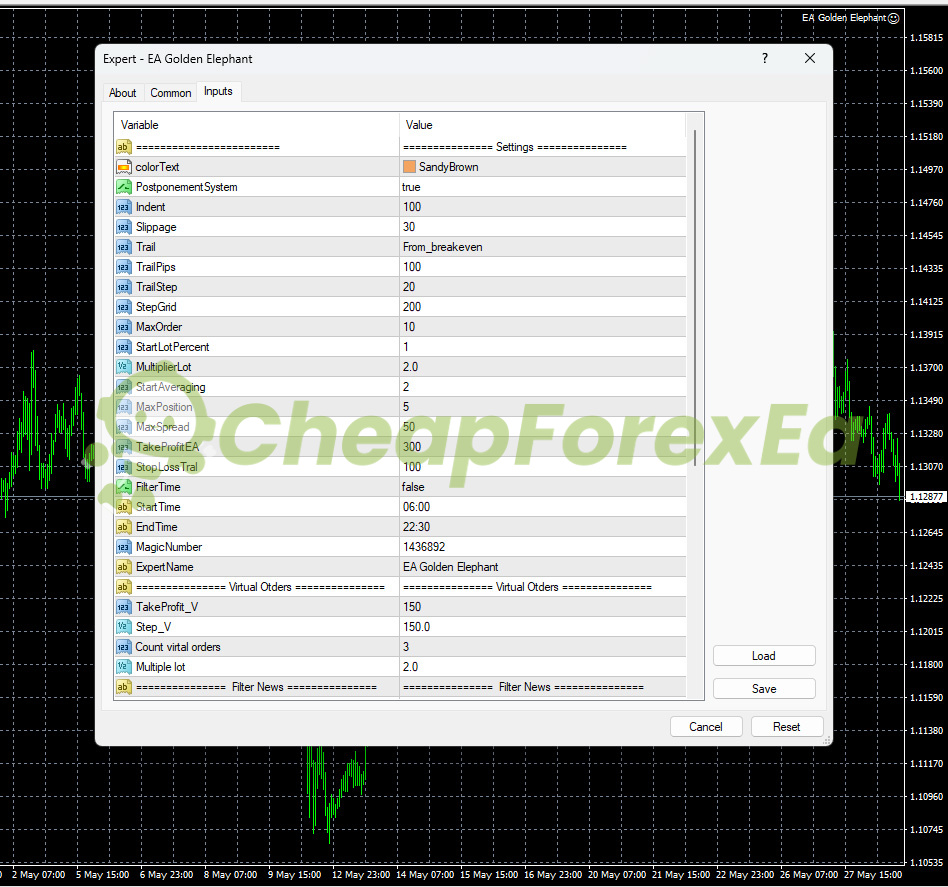Screen dimensions: 948x887
Task: Click the Count virtal orders type icon
Action: 123,646
